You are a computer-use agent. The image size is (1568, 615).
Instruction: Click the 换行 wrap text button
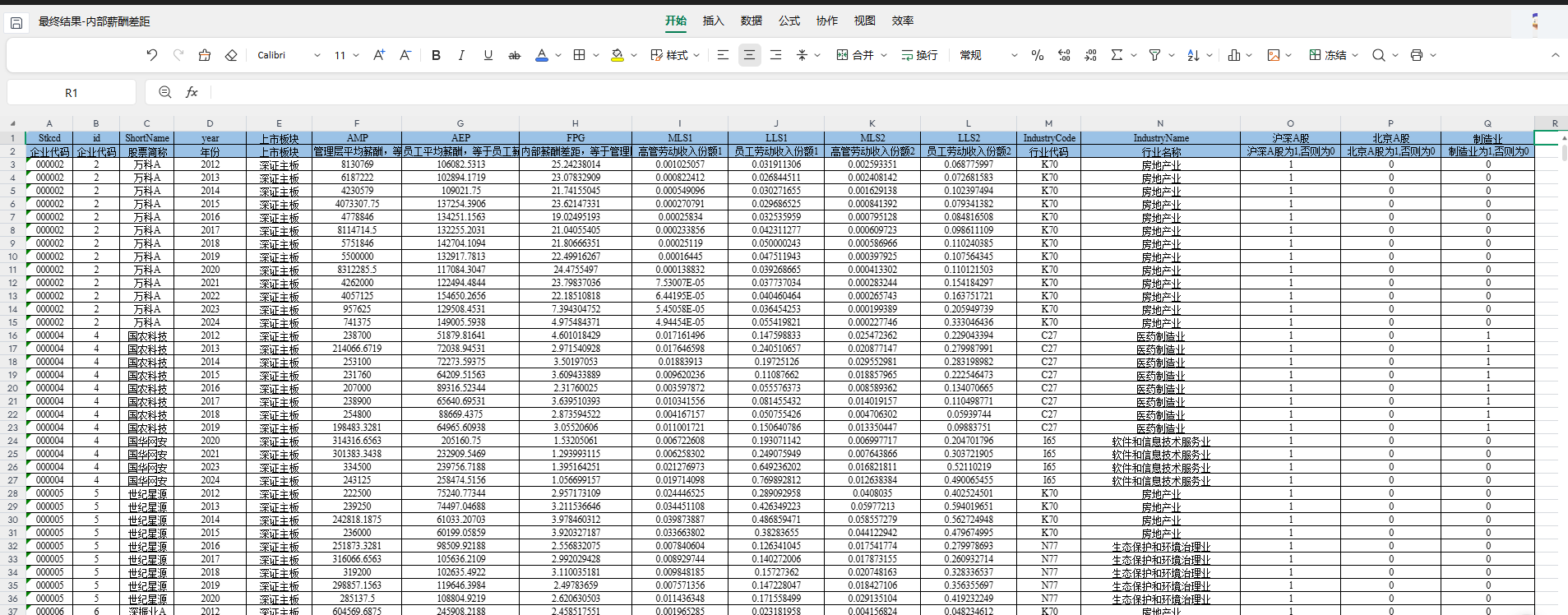tap(919, 55)
